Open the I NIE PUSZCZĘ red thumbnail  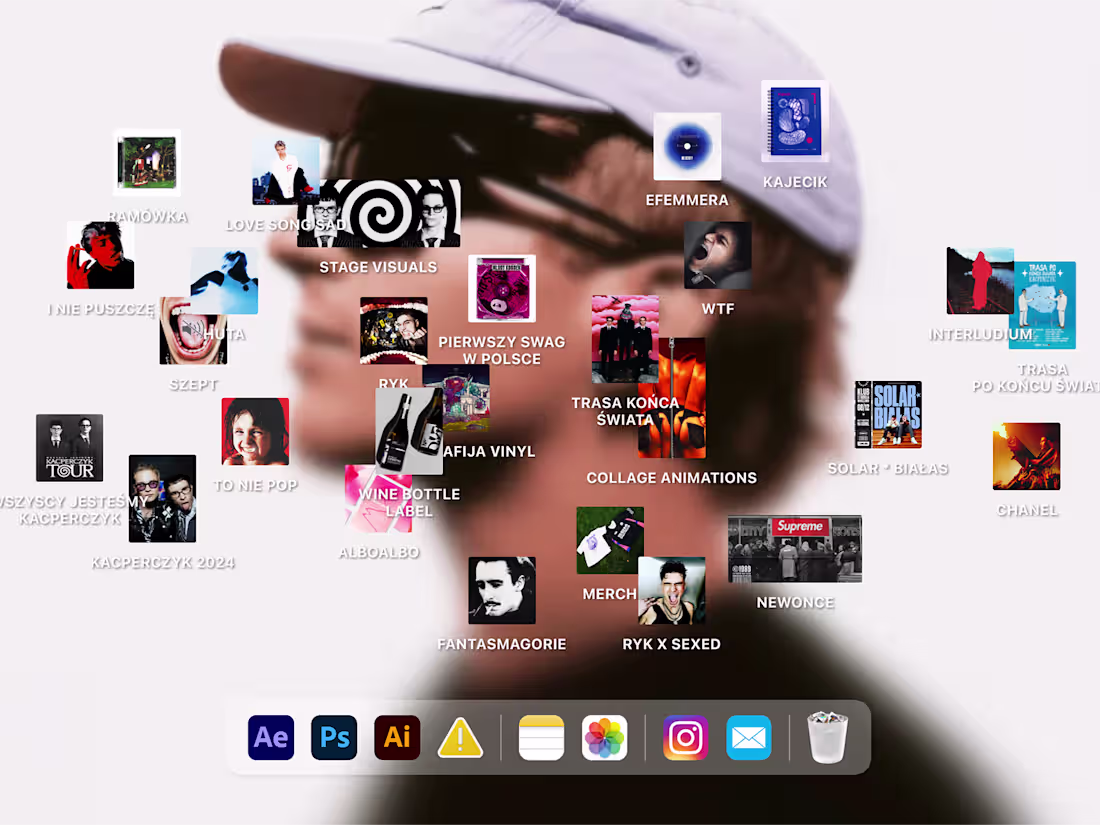coord(100,255)
